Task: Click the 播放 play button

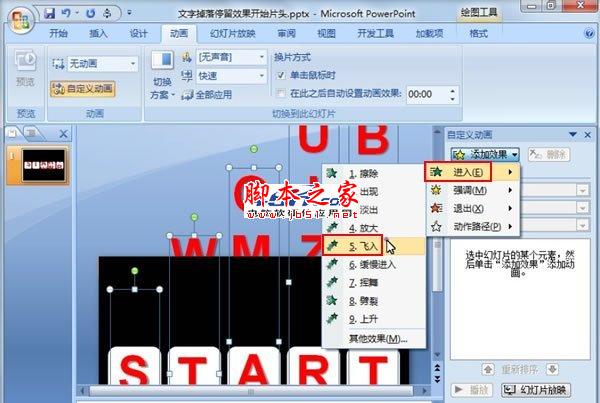Action: coord(472,390)
